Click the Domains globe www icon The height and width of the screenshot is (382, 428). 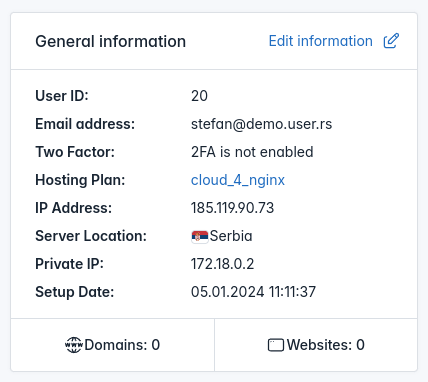pos(74,345)
